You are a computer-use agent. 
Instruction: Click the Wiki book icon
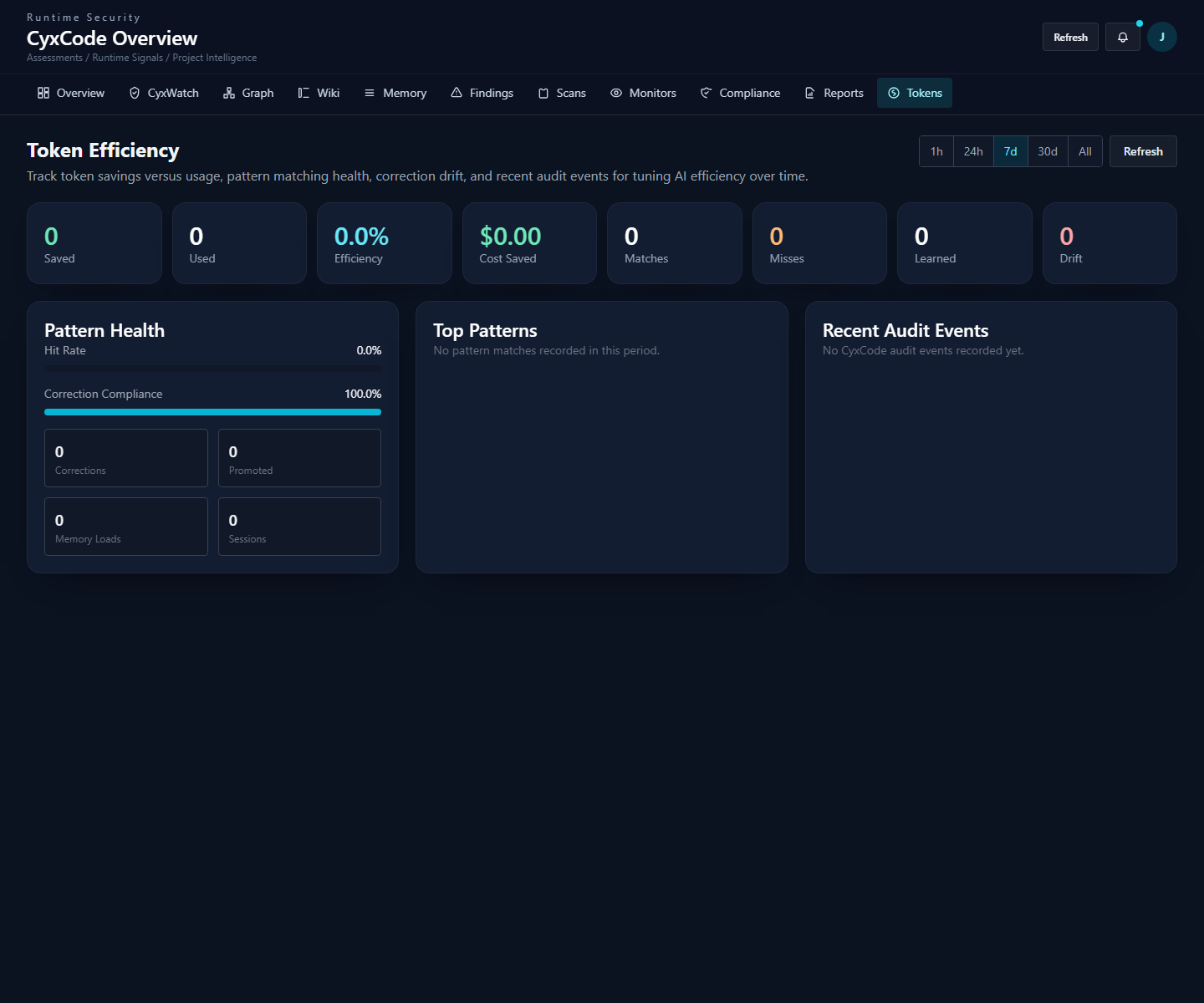coord(304,93)
